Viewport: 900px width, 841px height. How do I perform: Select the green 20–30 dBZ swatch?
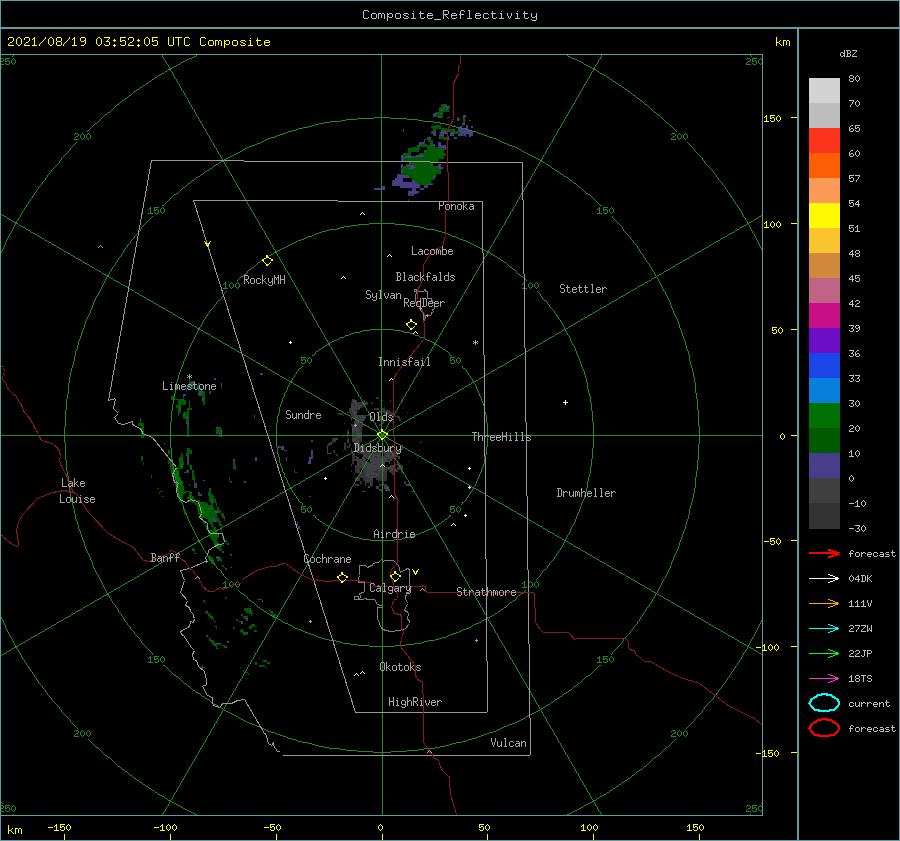coord(824,416)
